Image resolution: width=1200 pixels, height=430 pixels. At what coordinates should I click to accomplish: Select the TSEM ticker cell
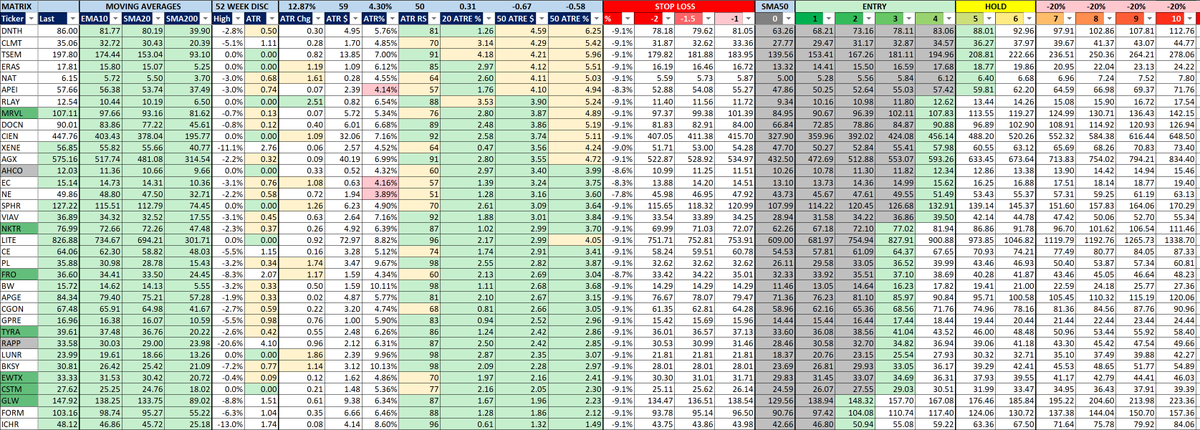coord(20,56)
